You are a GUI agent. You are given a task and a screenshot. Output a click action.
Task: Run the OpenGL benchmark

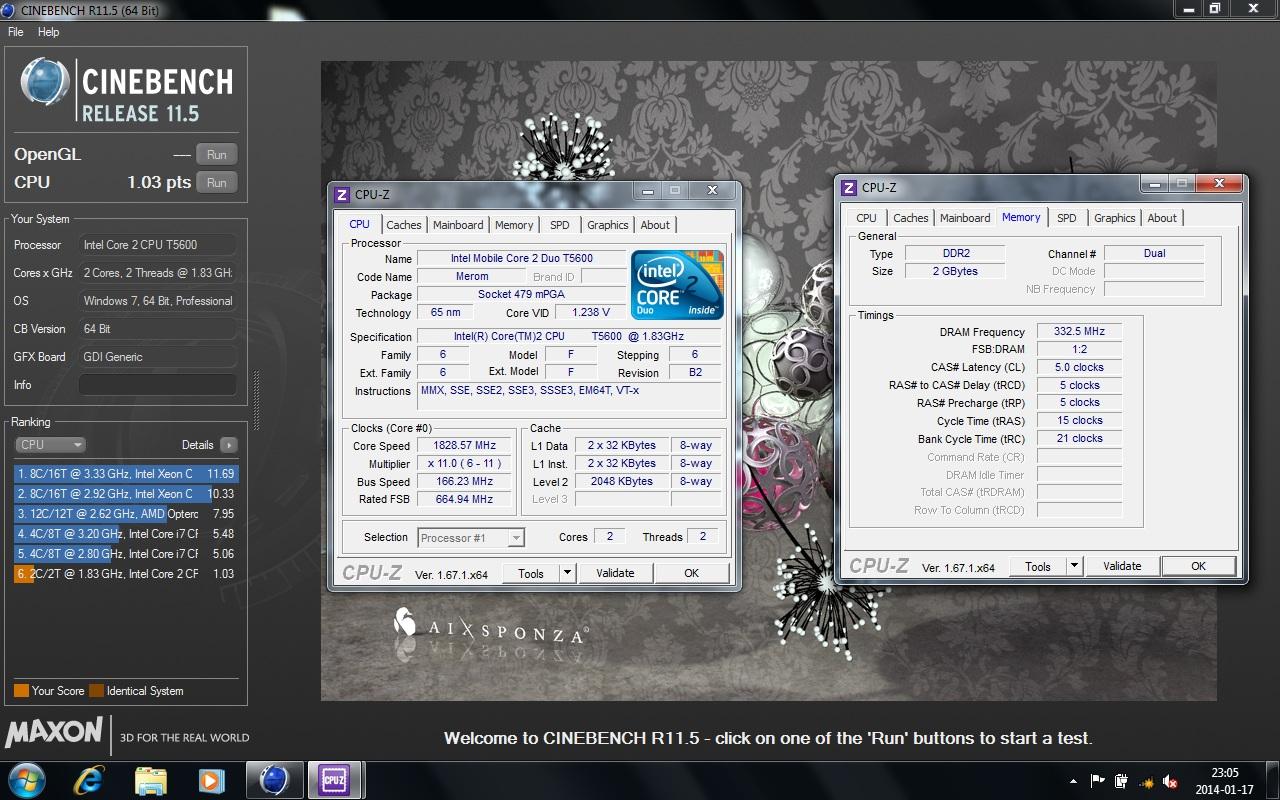click(217, 154)
